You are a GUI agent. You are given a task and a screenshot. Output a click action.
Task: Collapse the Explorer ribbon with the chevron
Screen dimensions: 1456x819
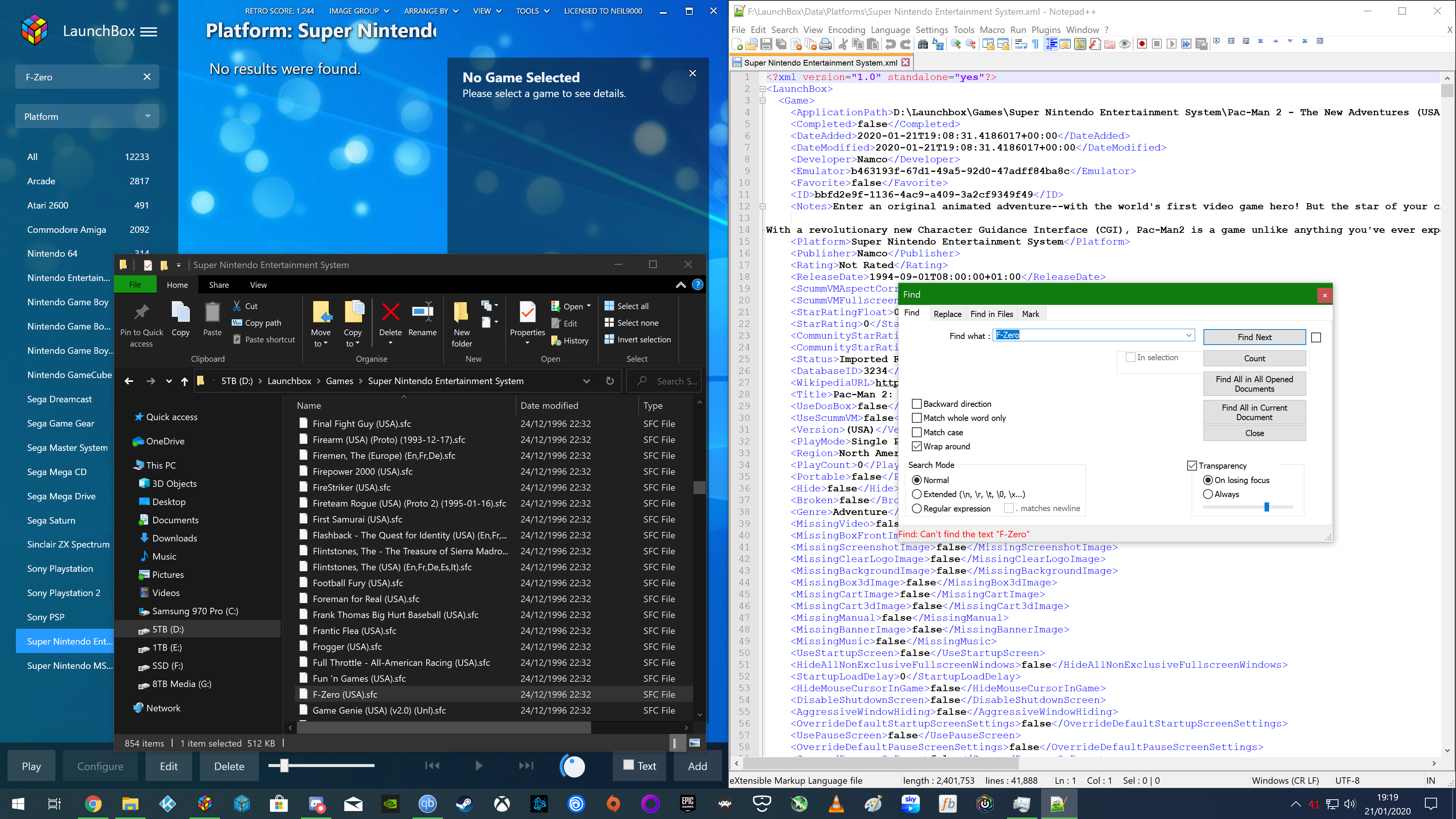[x=681, y=285]
